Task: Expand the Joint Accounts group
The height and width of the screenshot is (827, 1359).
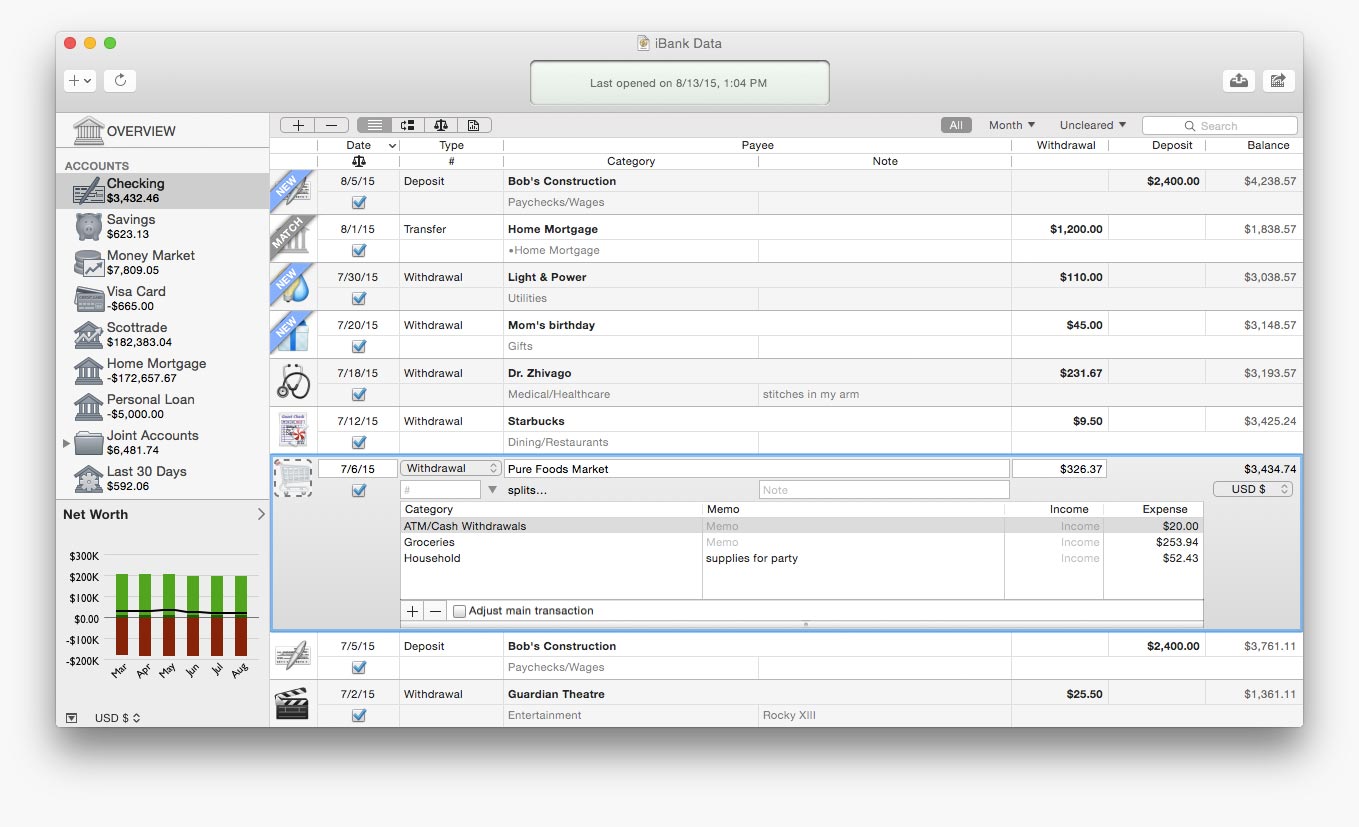Action: (x=67, y=442)
